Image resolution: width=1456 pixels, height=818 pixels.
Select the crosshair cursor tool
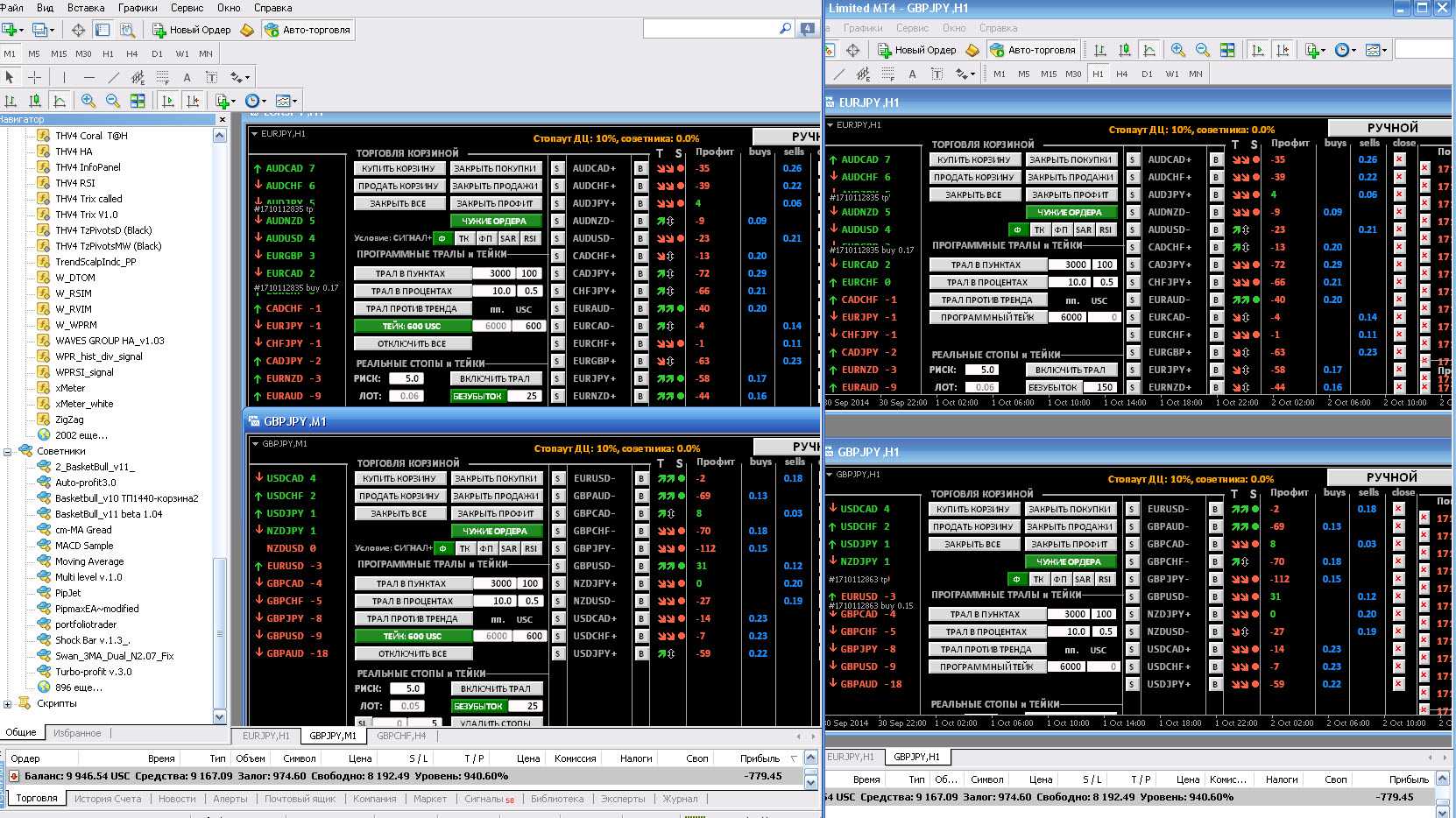pos(34,77)
